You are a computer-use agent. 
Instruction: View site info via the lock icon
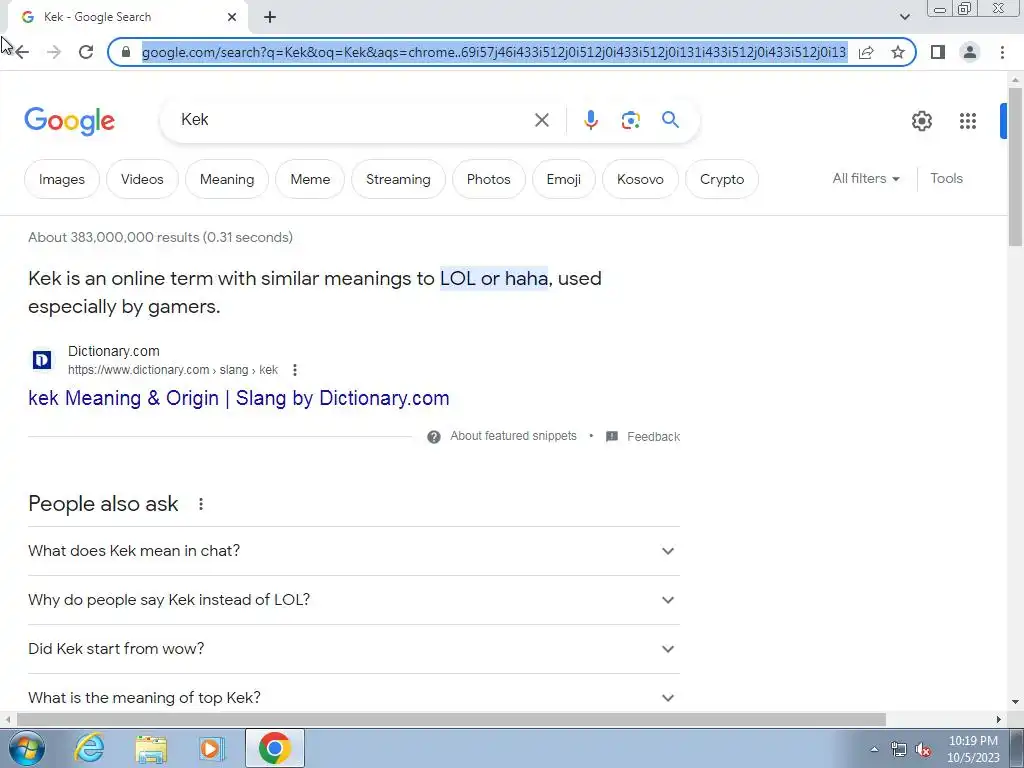click(x=126, y=52)
